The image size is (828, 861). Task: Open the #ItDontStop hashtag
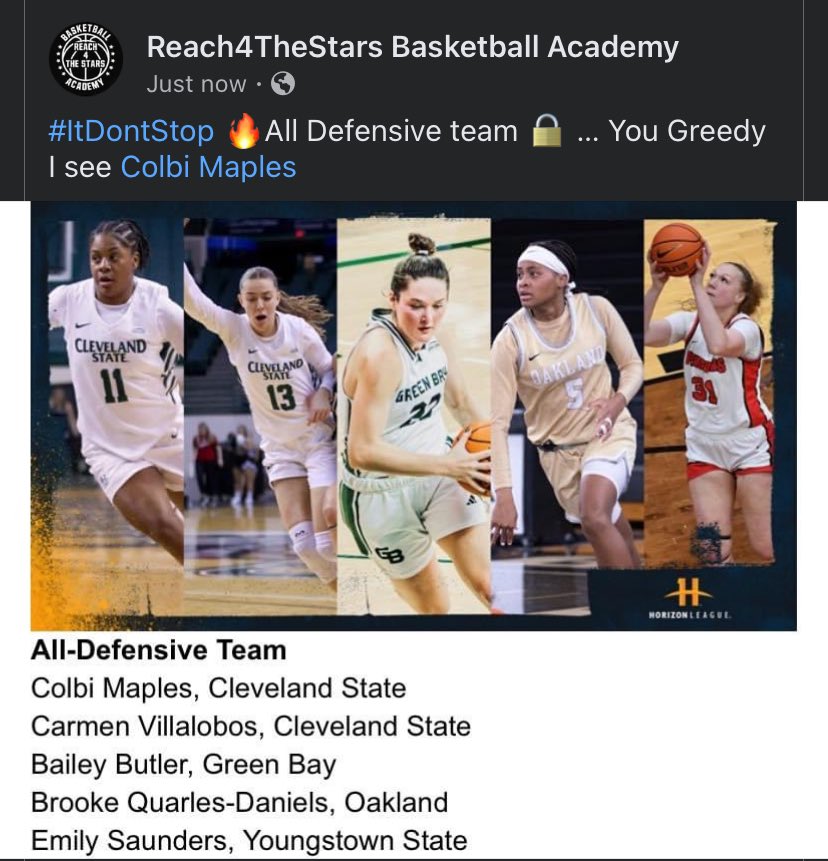[x=131, y=131]
